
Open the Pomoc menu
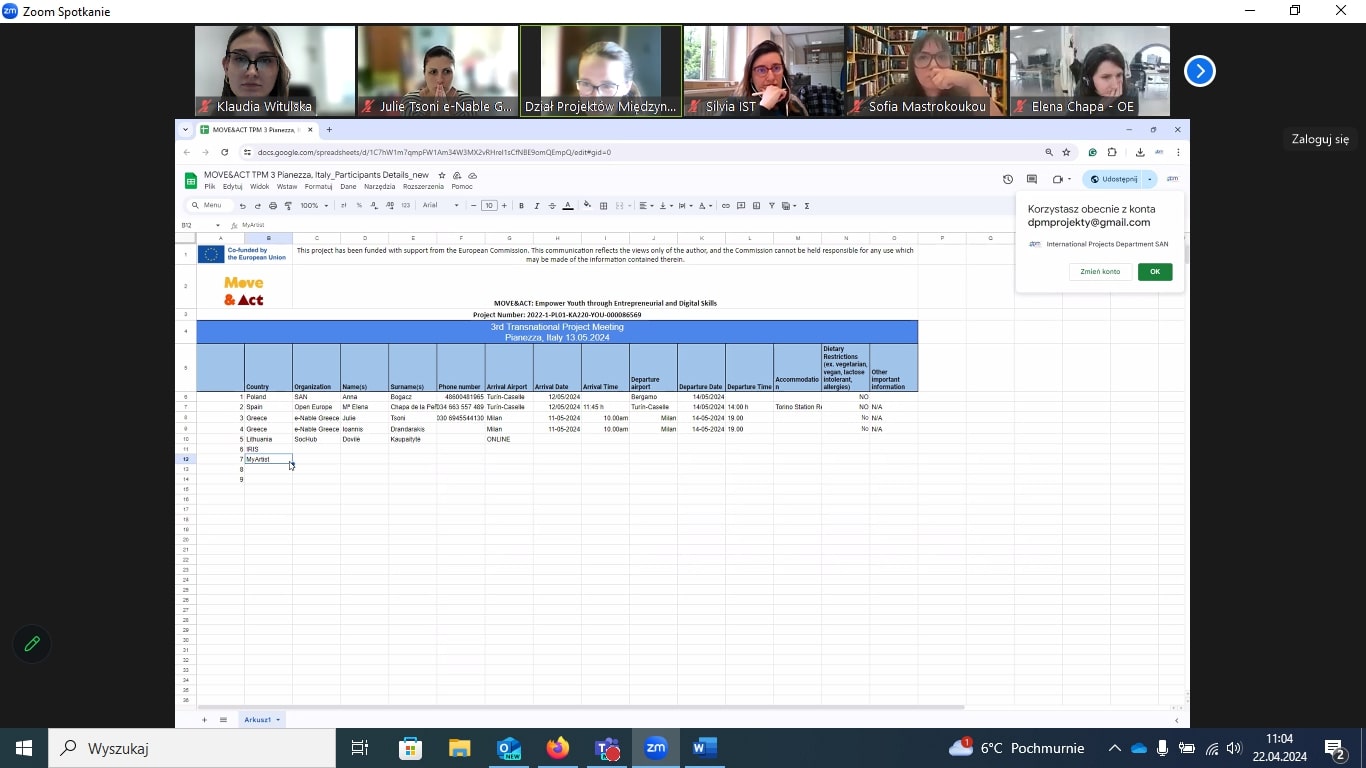click(462, 187)
